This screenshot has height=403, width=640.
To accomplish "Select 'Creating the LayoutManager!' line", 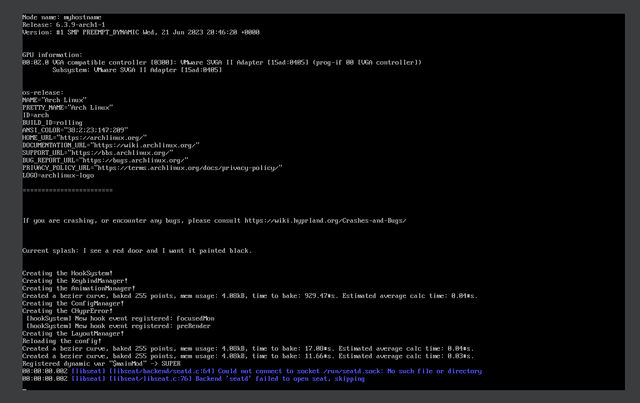I will [x=73, y=334].
